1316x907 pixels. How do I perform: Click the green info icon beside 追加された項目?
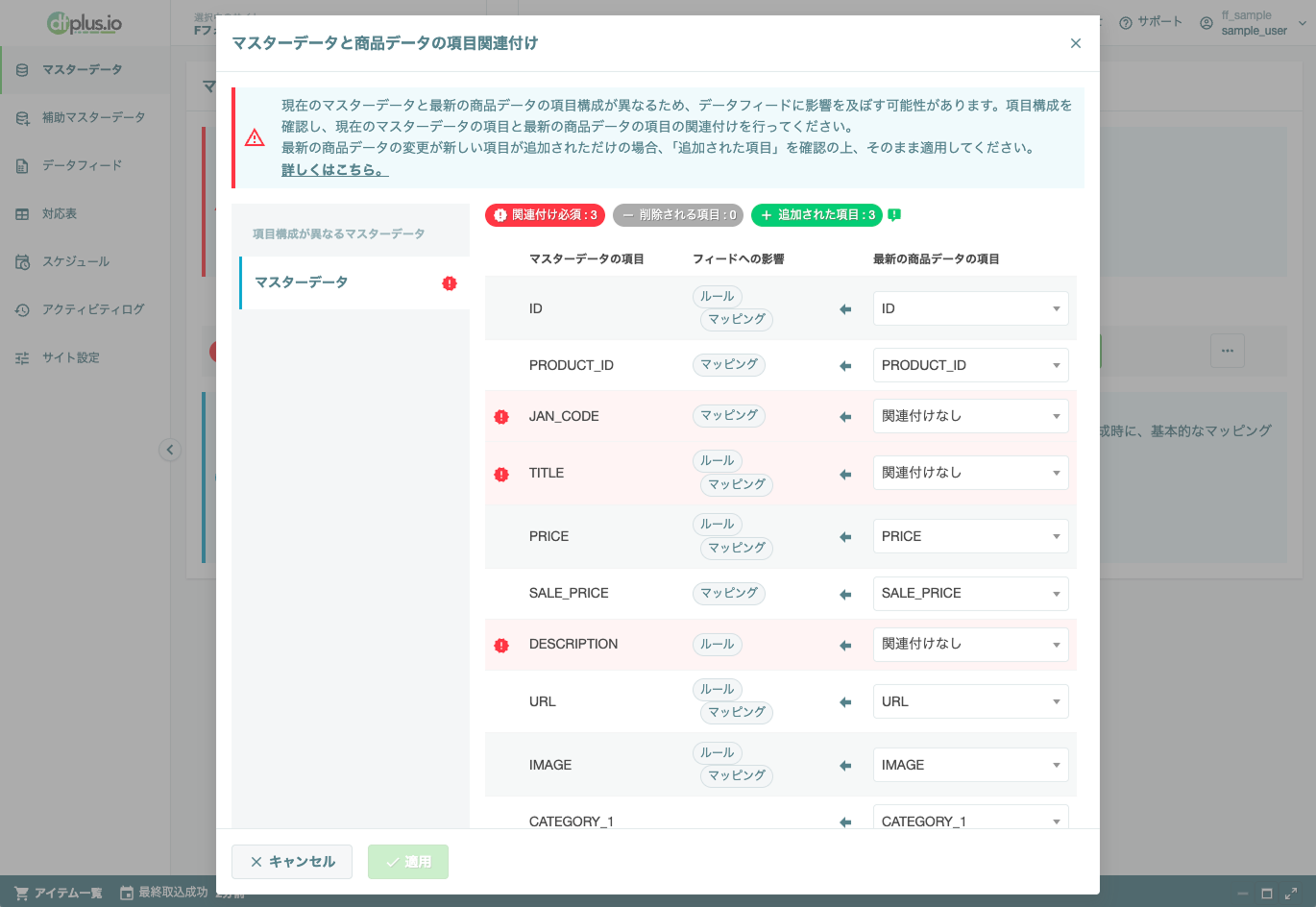[894, 215]
